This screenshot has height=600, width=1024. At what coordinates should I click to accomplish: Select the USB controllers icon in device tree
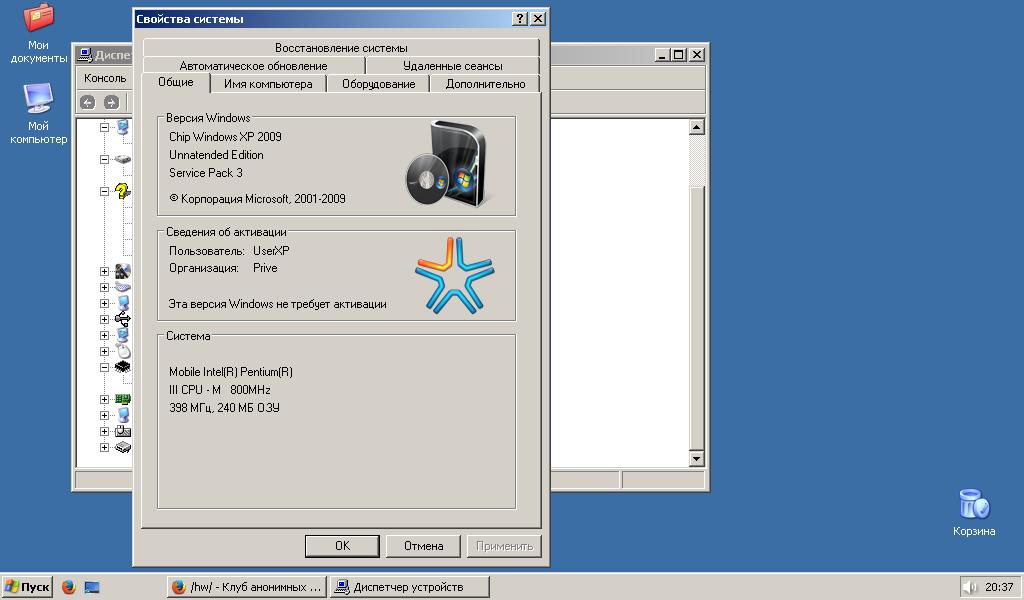(123, 319)
